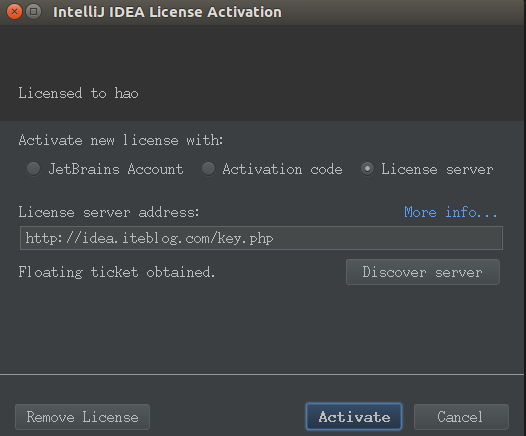Click into the License server address field

point(261,238)
